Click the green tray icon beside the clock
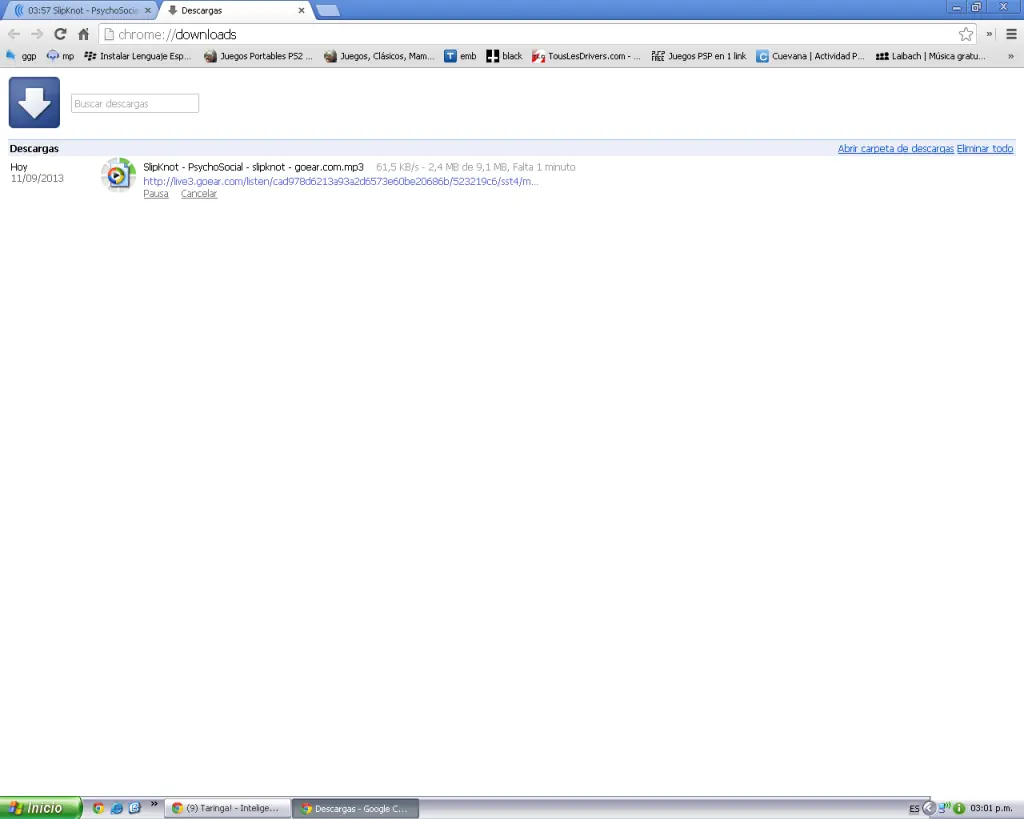This screenshot has width=1024, height=819. coord(959,809)
